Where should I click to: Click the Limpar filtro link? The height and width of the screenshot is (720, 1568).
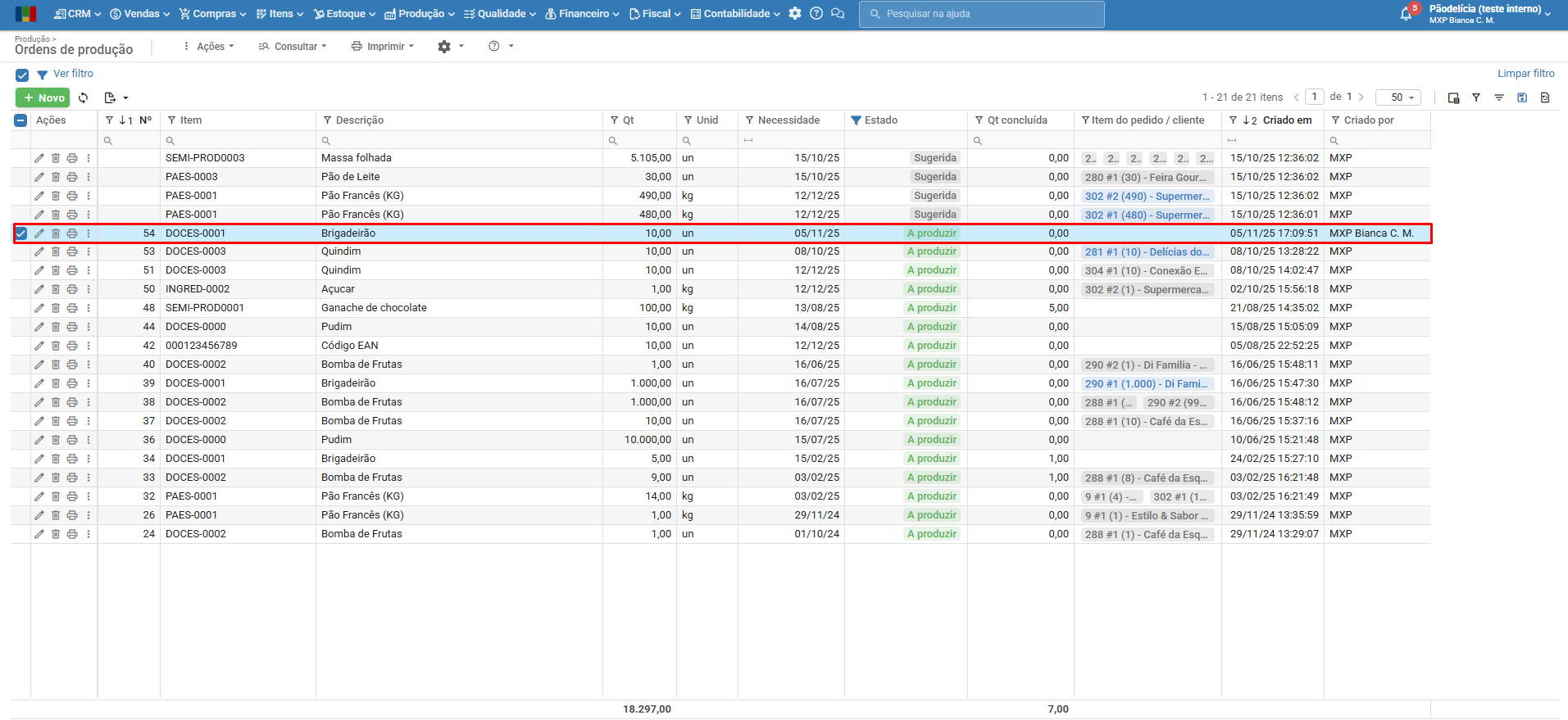[x=1525, y=74]
